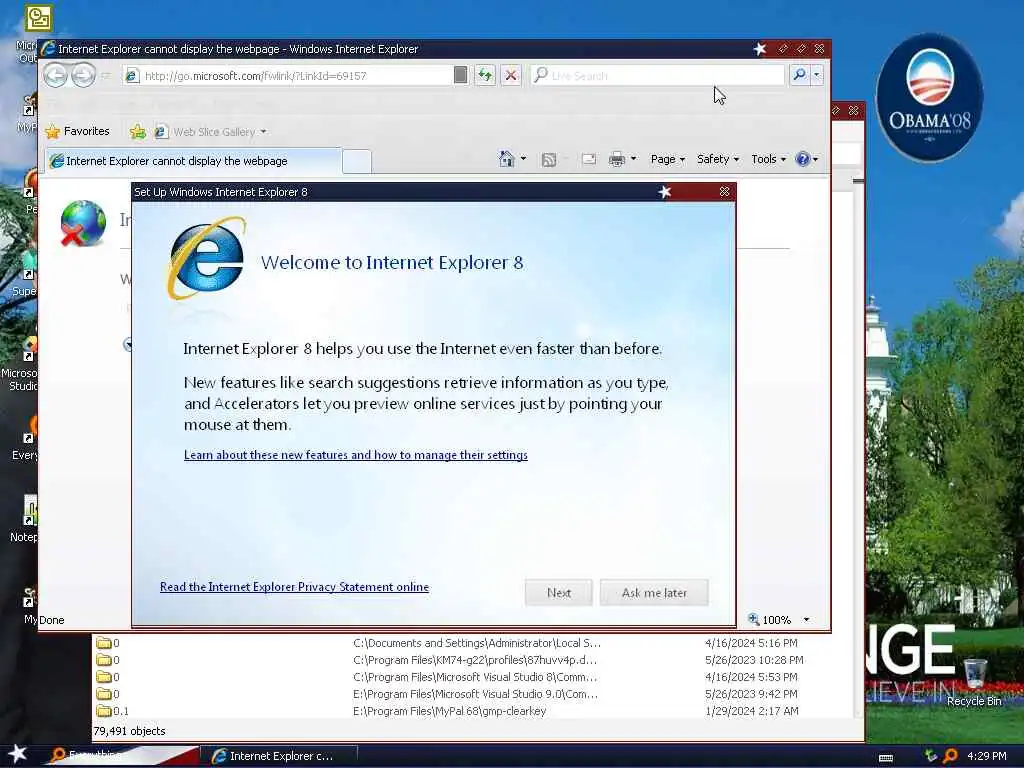Click the 'Done' status text in Internet Explorer

(52, 620)
